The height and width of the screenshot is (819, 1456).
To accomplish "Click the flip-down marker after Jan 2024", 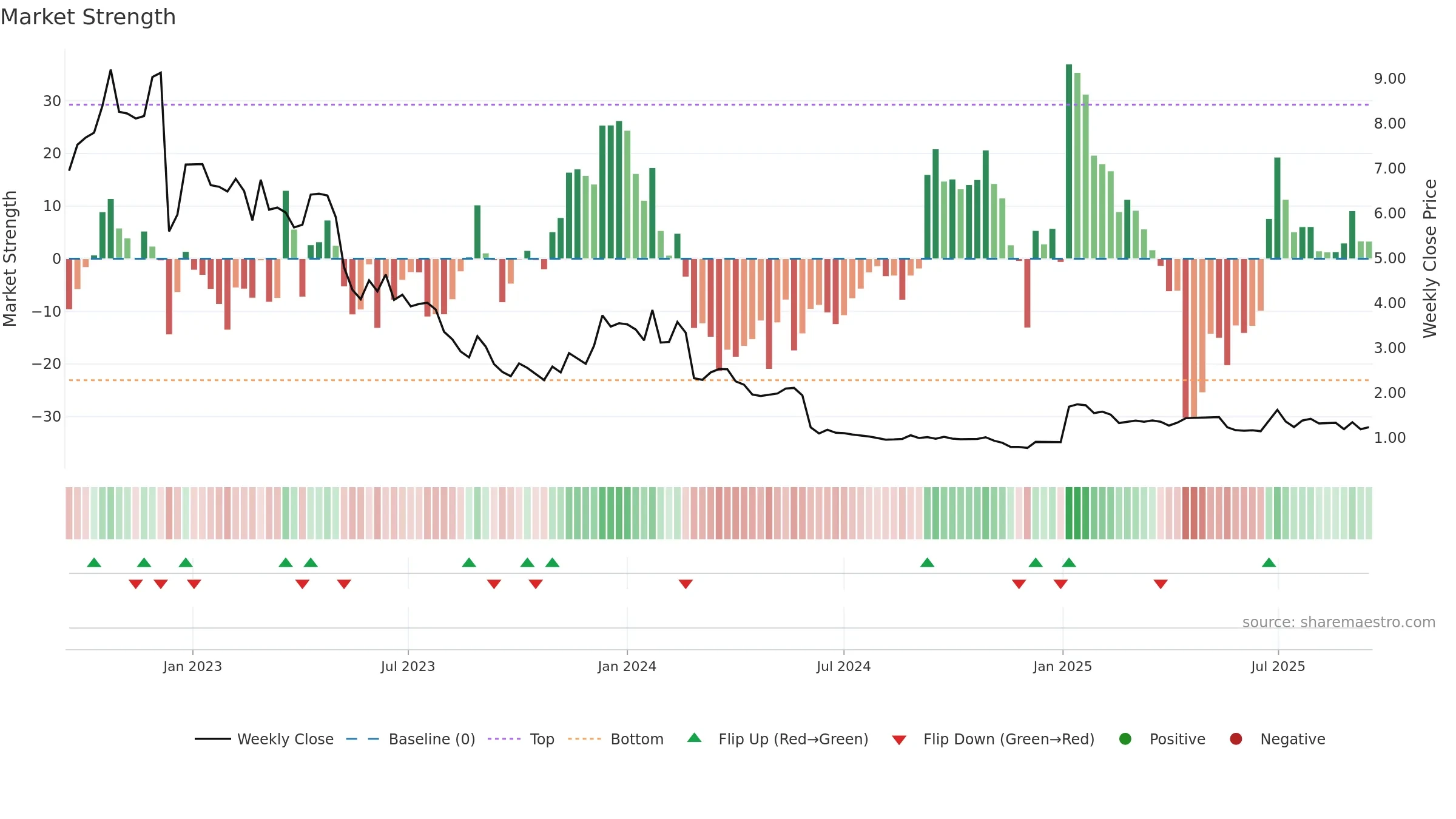I will 686,584.
